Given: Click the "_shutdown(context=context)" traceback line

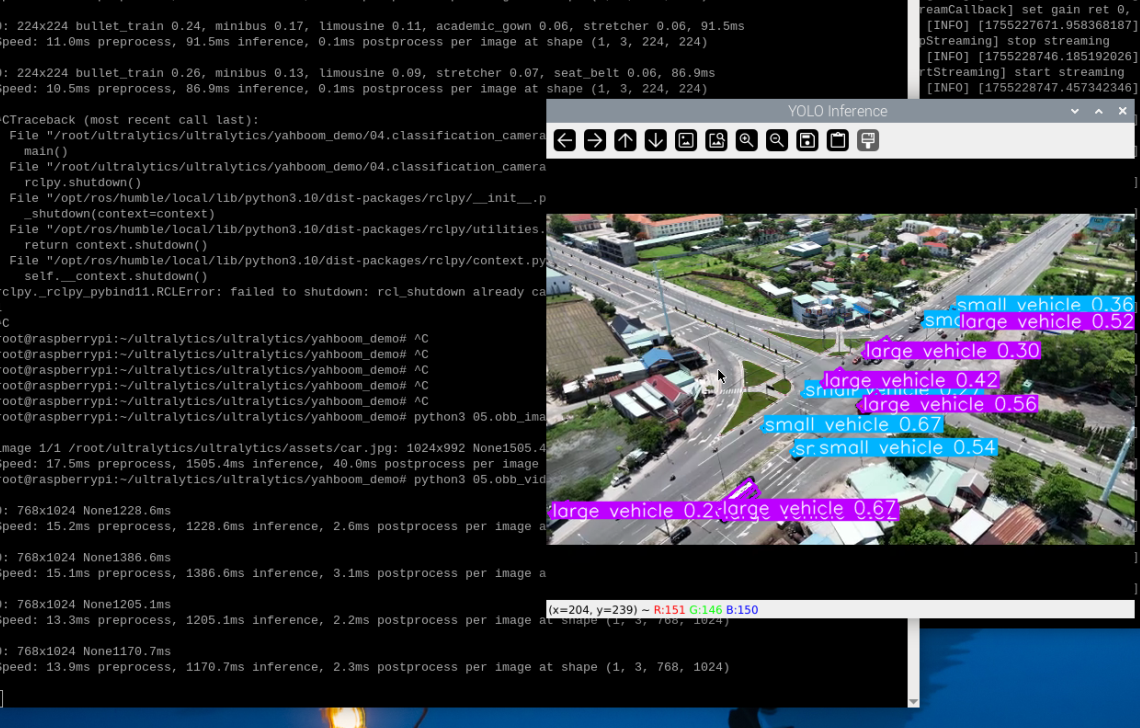Looking at the screenshot, I should [x=119, y=214].
